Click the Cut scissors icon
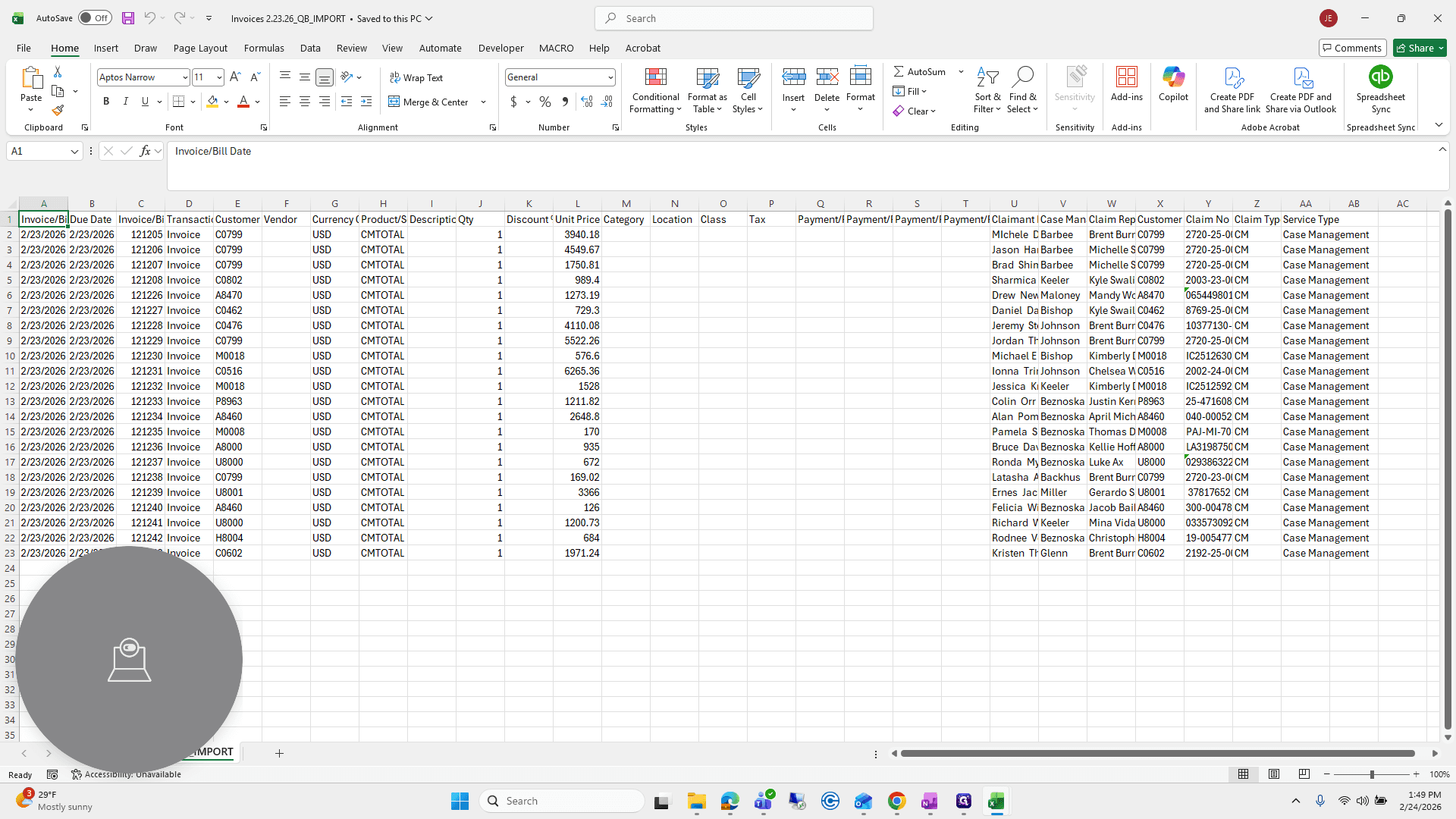This screenshot has height=819, width=1456. (58, 71)
